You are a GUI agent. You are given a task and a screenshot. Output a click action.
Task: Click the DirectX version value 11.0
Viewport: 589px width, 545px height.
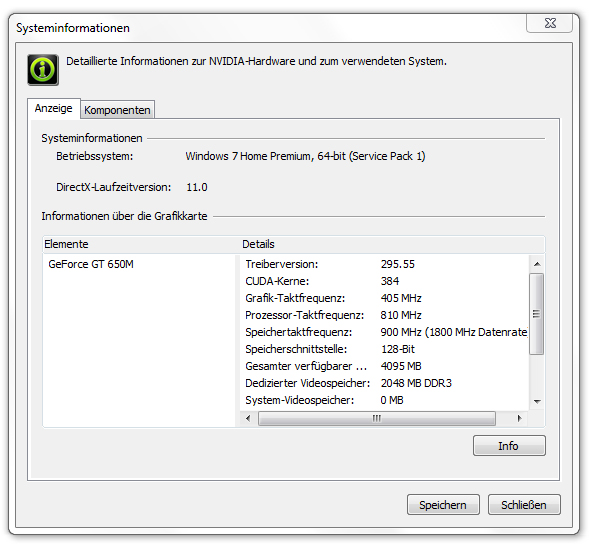(x=196, y=187)
